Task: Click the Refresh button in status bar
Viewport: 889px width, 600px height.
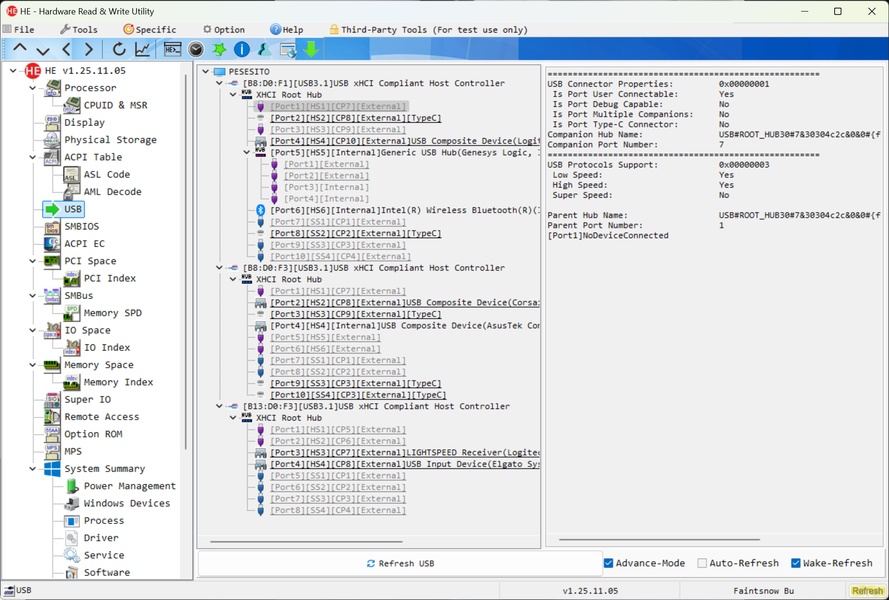Action: pos(866,591)
